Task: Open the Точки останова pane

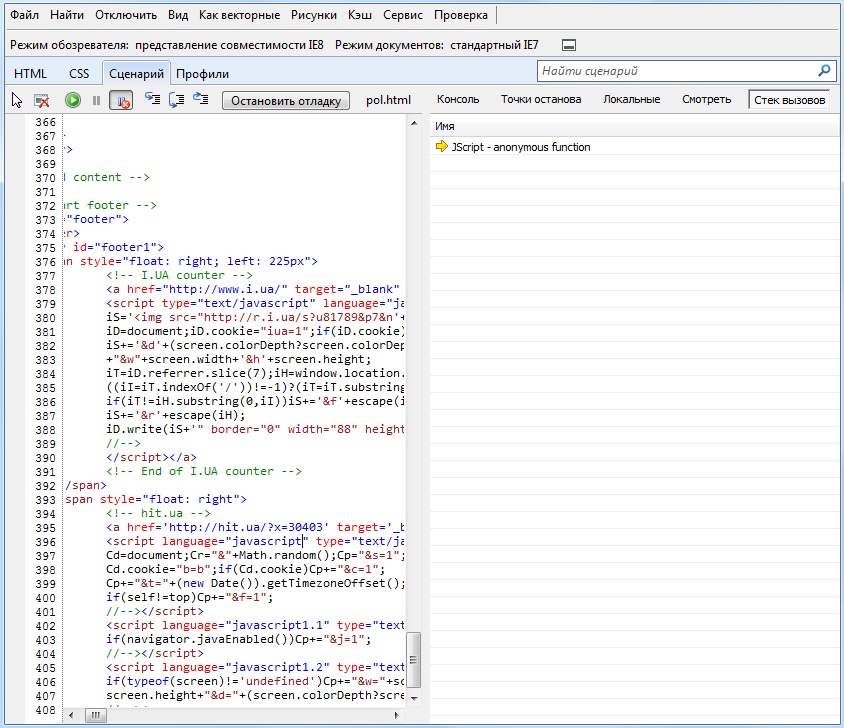Action: (541, 99)
